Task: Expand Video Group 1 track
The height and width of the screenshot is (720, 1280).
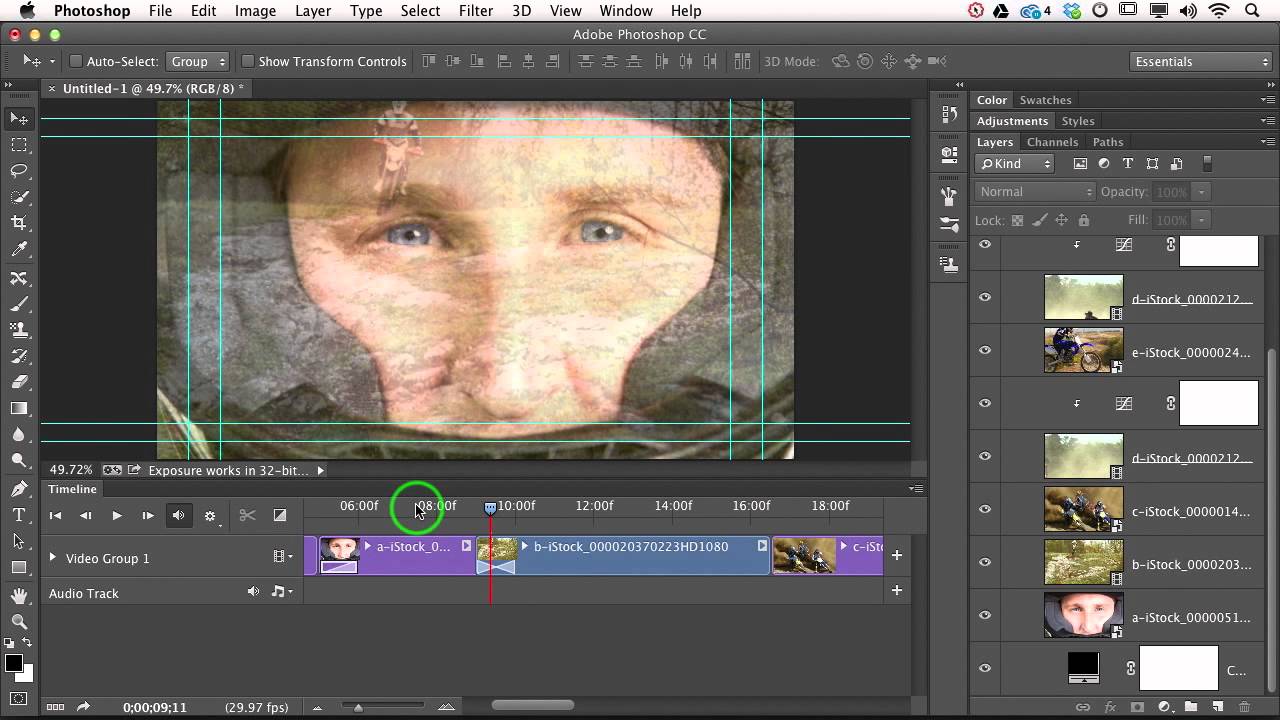Action: coord(53,558)
